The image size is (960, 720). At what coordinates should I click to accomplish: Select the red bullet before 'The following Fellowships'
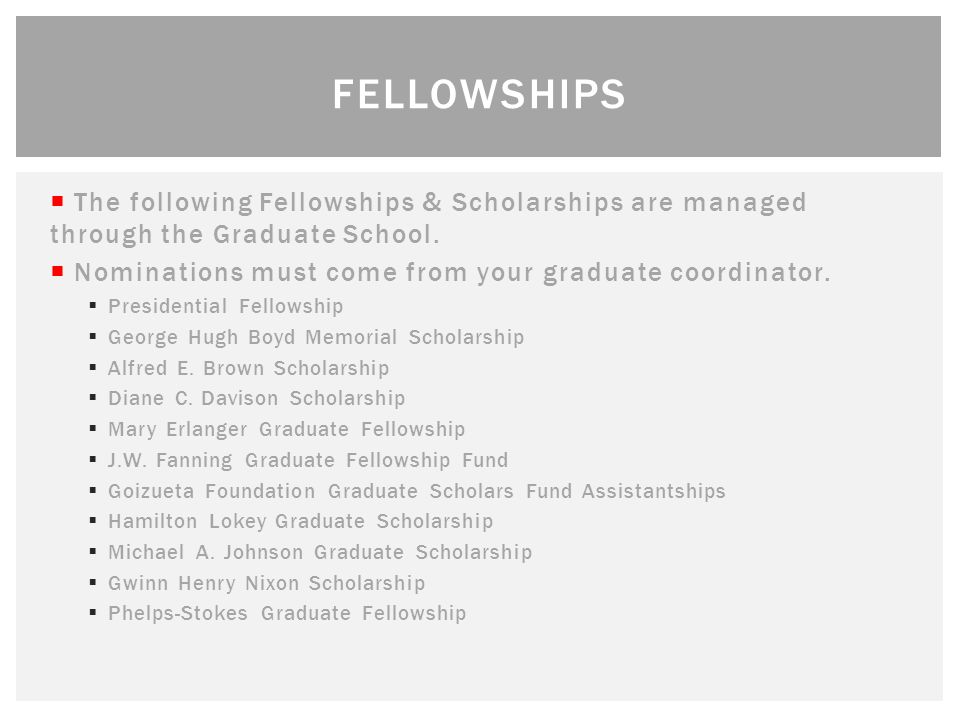58,201
